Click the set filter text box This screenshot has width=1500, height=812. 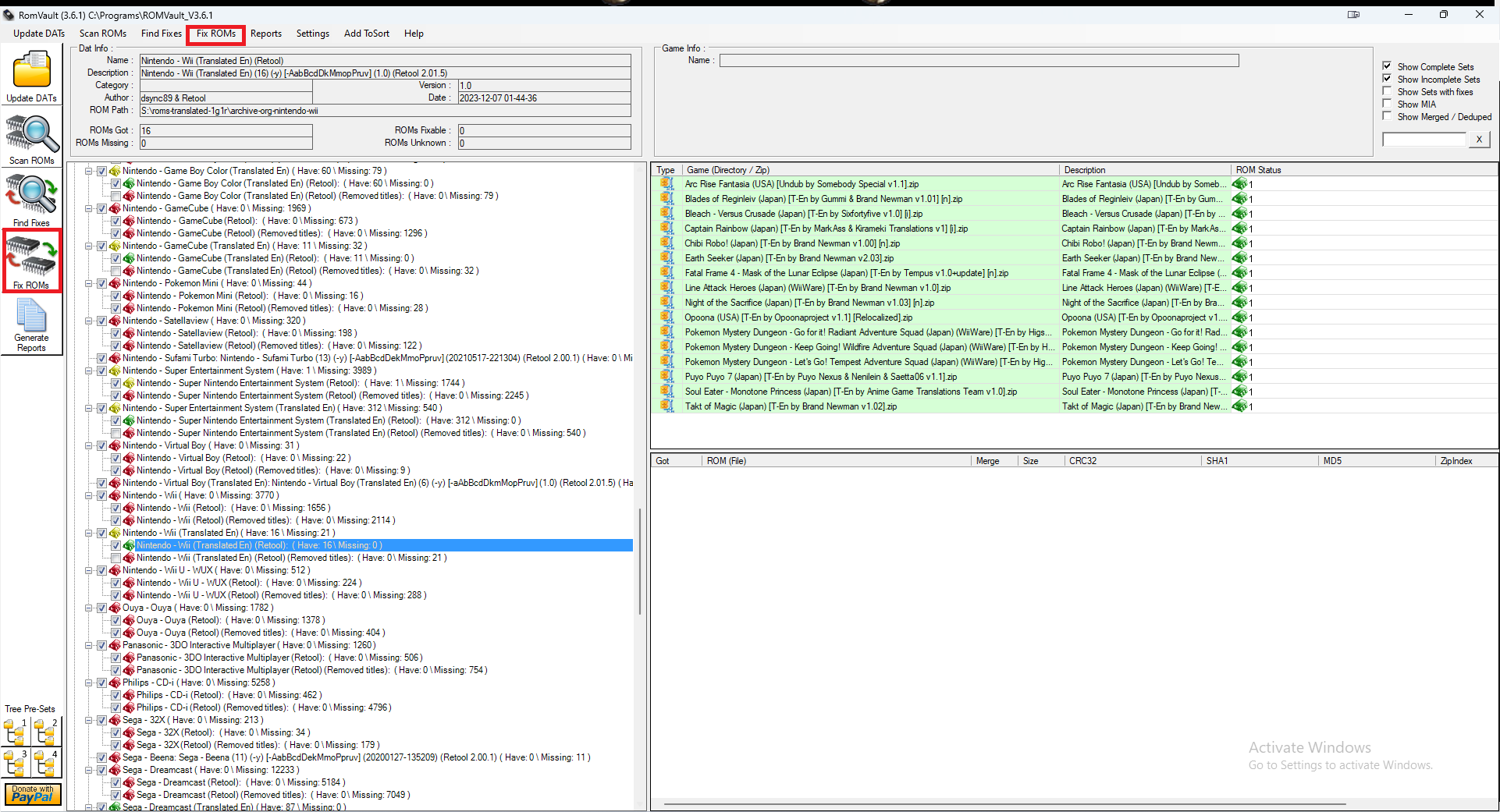pyautogui.click(x=1424, y=139)
